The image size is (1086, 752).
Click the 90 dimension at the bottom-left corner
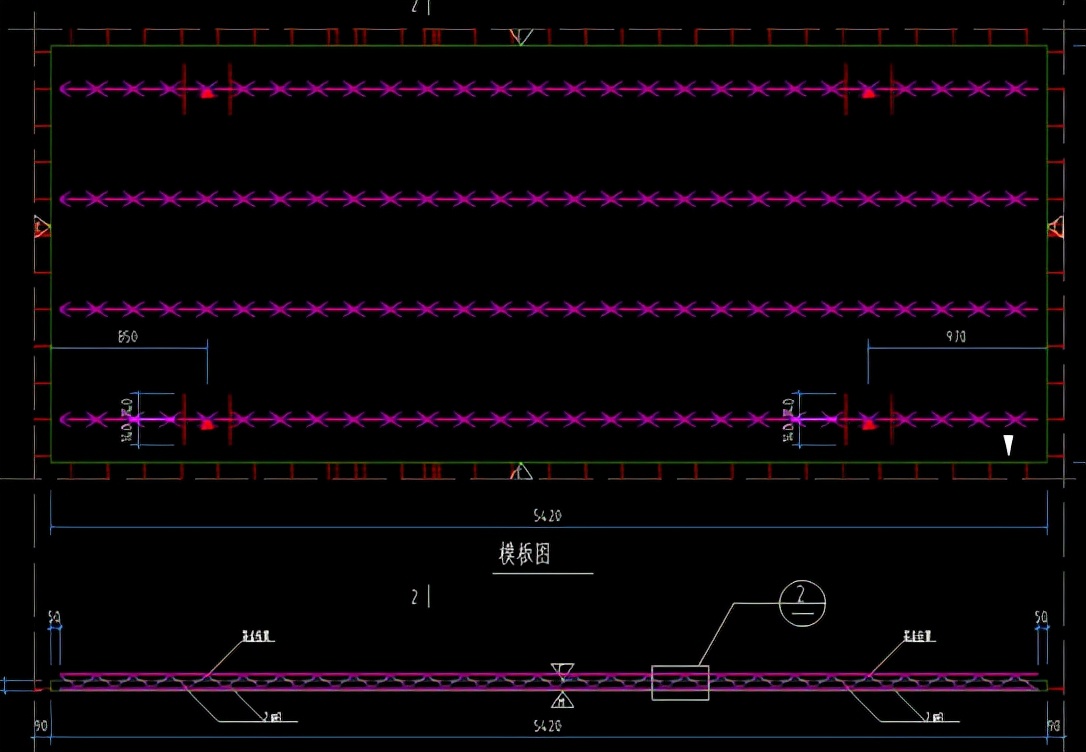[x=42, y=726]
